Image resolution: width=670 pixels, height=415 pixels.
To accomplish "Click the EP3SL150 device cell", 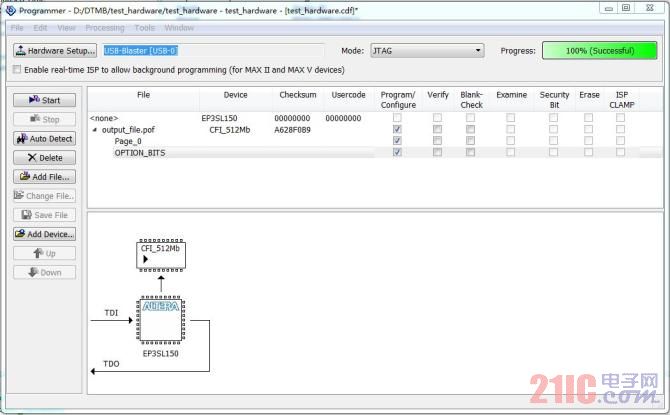I will pyautogui.click(x=219, y=118).
